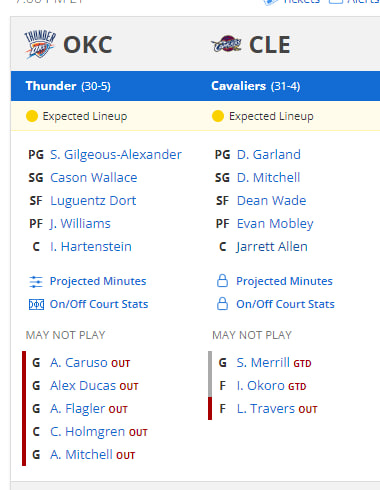
Task: Open OKC Projected Minutes link
Action: [98, 281]
